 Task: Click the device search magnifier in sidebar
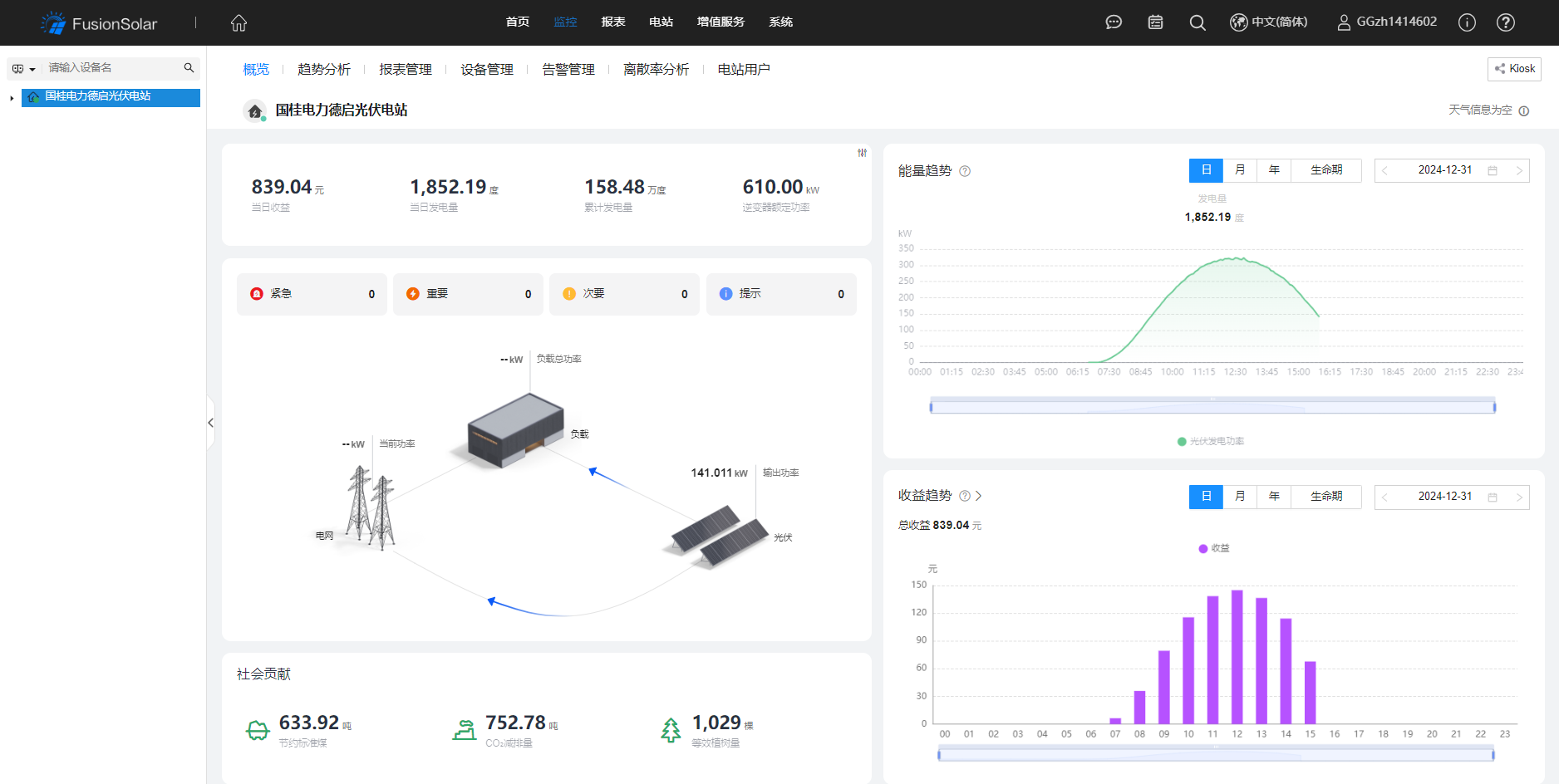coord(189,68)
